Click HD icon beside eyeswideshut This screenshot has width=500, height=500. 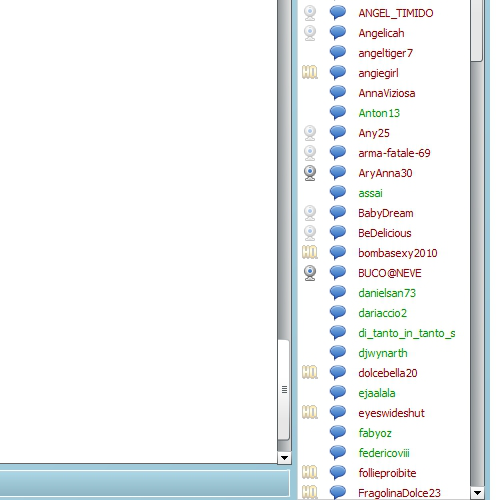310,412
